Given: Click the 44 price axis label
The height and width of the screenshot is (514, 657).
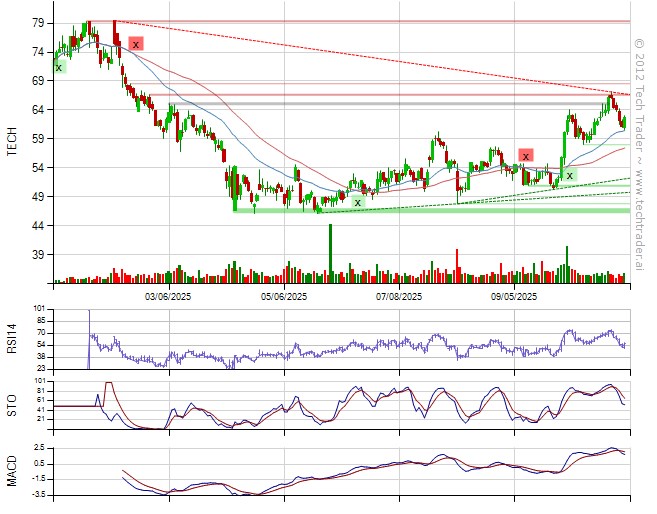Looking at the screenshot, I should pos(36,226).
